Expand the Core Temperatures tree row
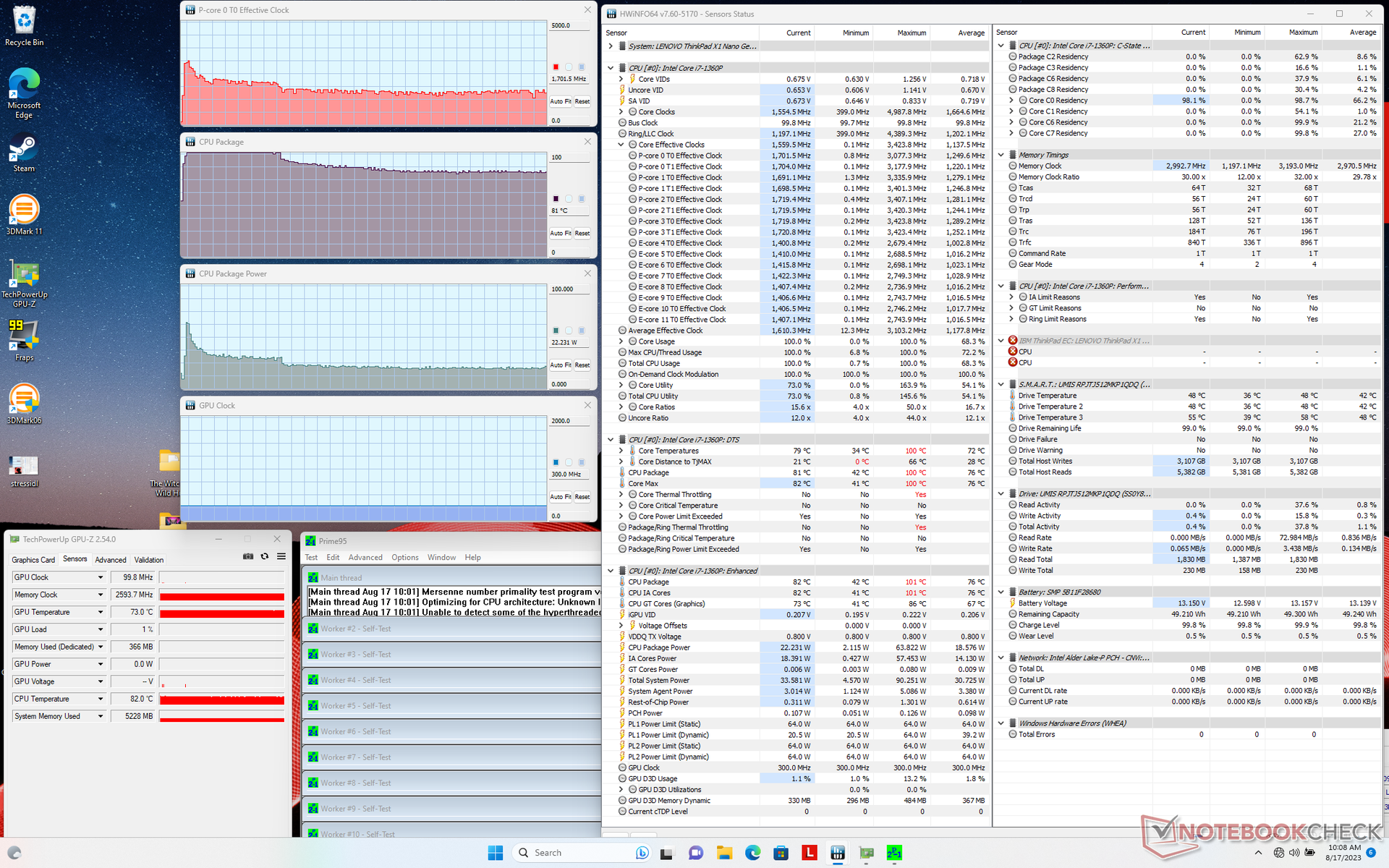 coord(621,451)
